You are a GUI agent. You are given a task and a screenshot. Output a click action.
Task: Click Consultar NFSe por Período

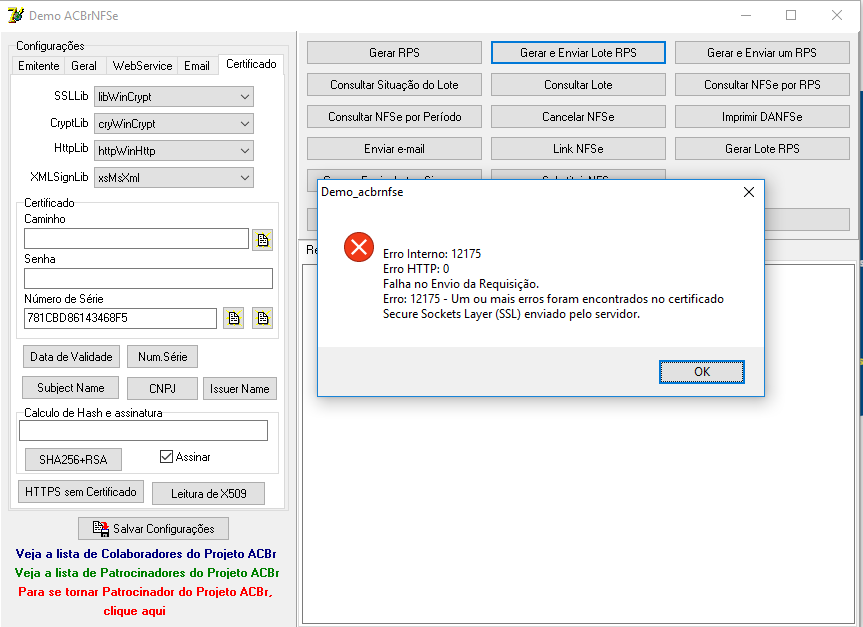[394, 117]
